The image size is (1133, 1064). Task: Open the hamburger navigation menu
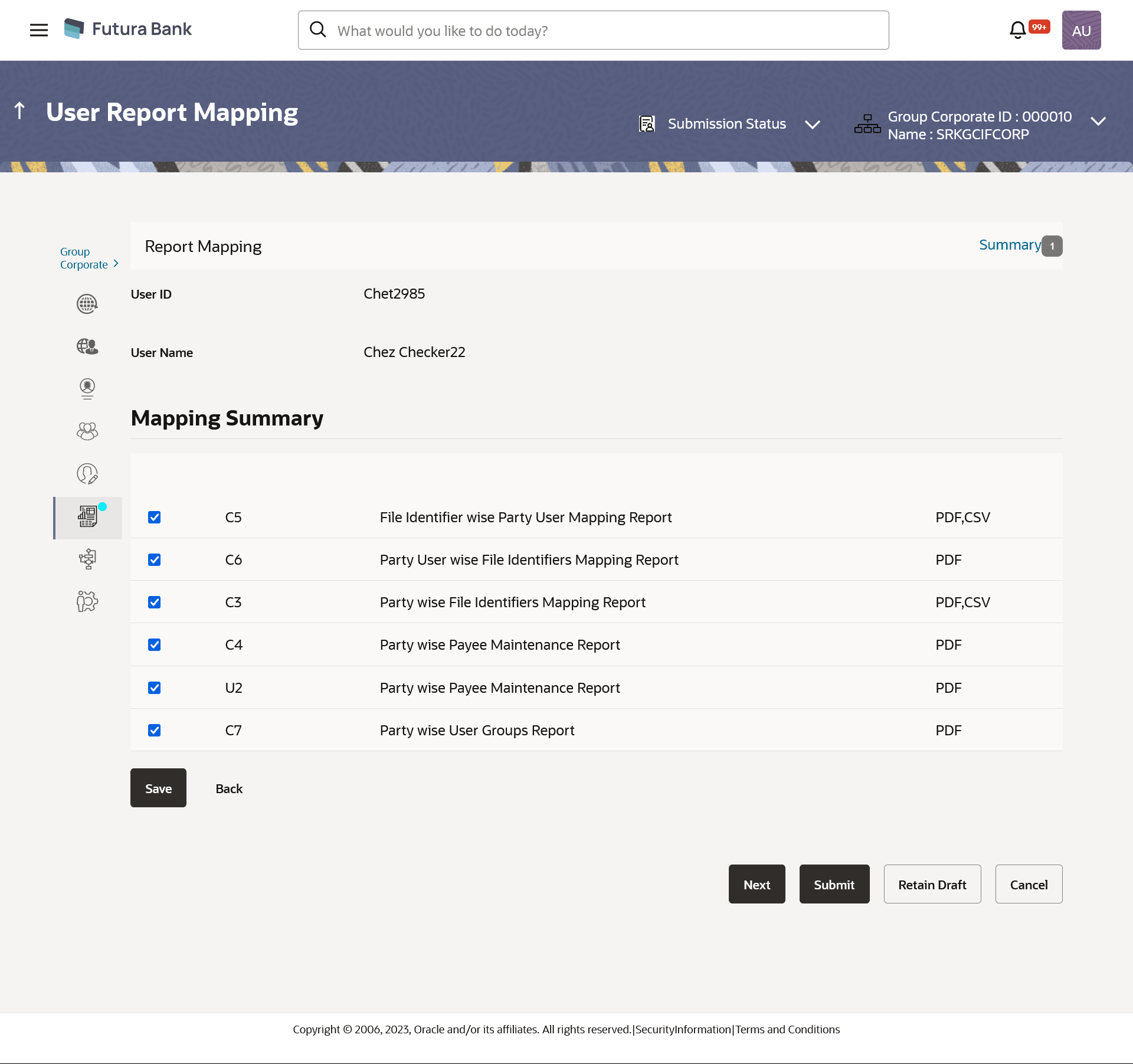coord(38,30)
